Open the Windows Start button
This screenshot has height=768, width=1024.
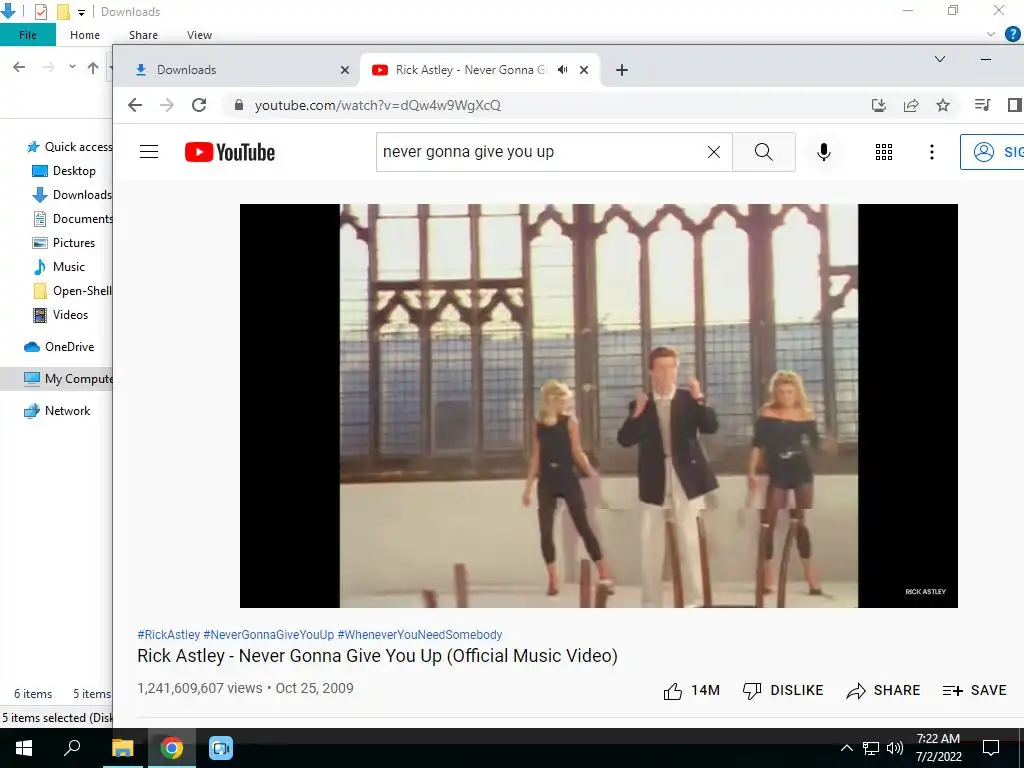tap(24, 748)
